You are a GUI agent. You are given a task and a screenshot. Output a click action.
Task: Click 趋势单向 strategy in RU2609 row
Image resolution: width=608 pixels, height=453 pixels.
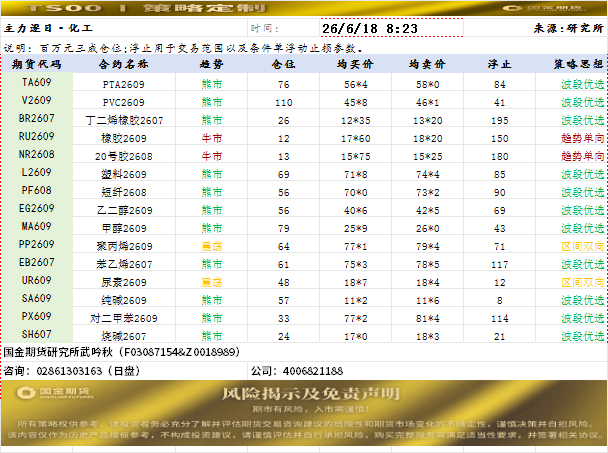point(582,138)
